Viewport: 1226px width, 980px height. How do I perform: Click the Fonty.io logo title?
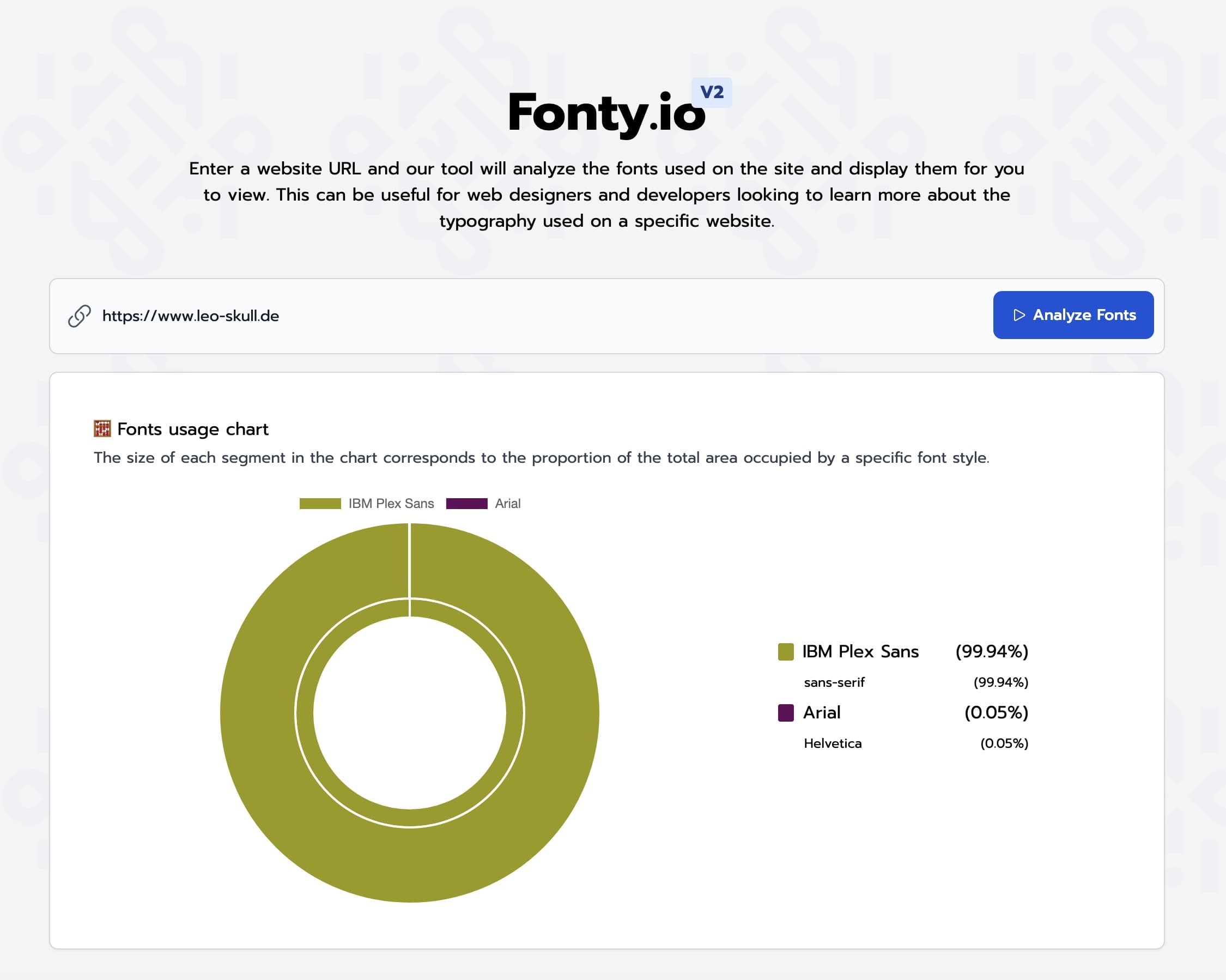pyautogui.click(x=606, y=113)
